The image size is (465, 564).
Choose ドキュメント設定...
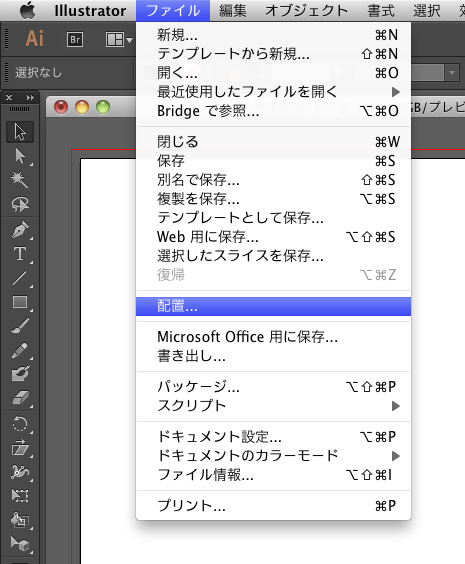(x=273, y=437)
